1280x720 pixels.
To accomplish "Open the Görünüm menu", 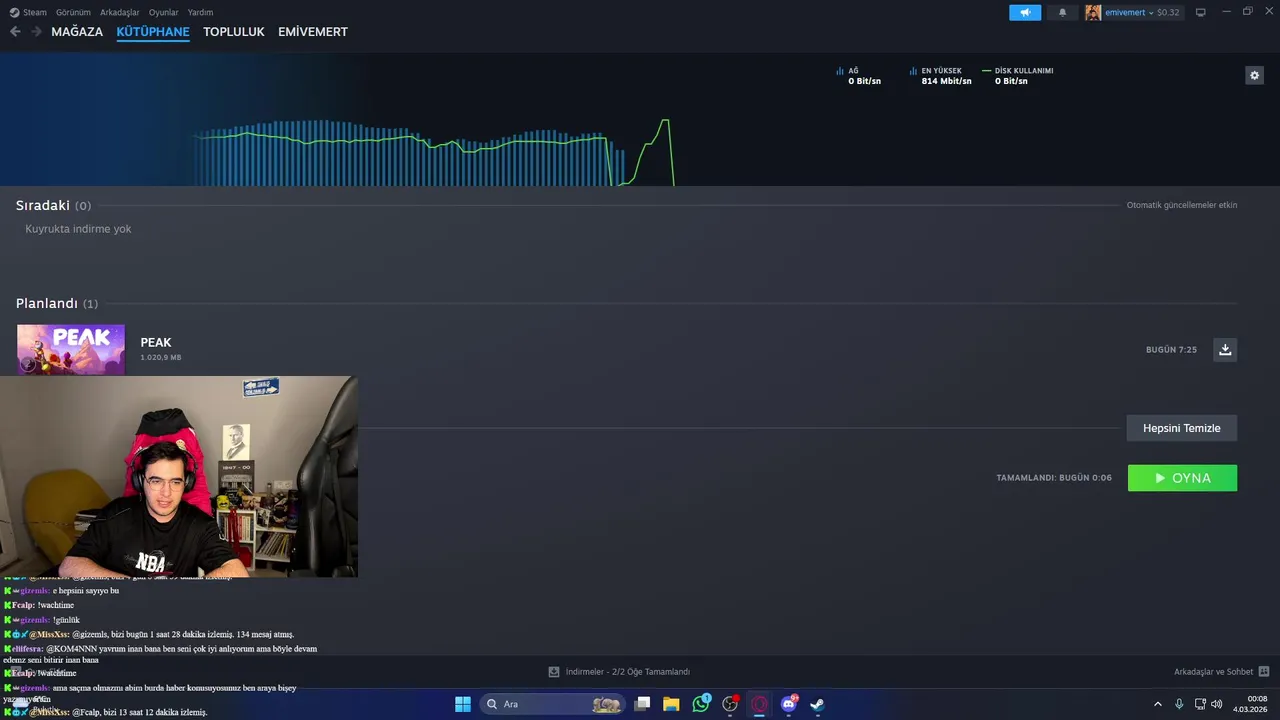I will click(x=73, y=12).
